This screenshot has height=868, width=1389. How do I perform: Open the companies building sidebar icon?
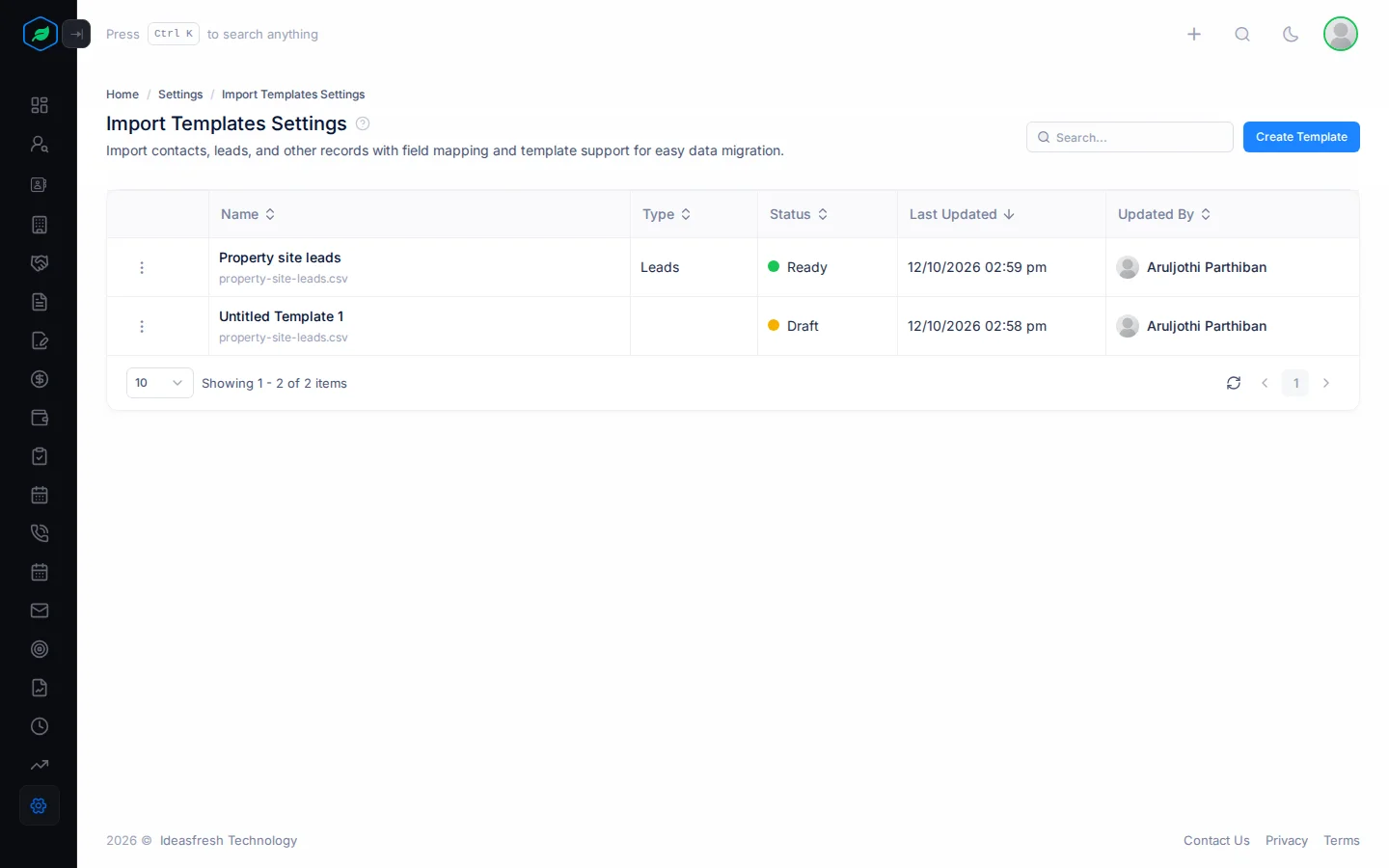point(40,225)
